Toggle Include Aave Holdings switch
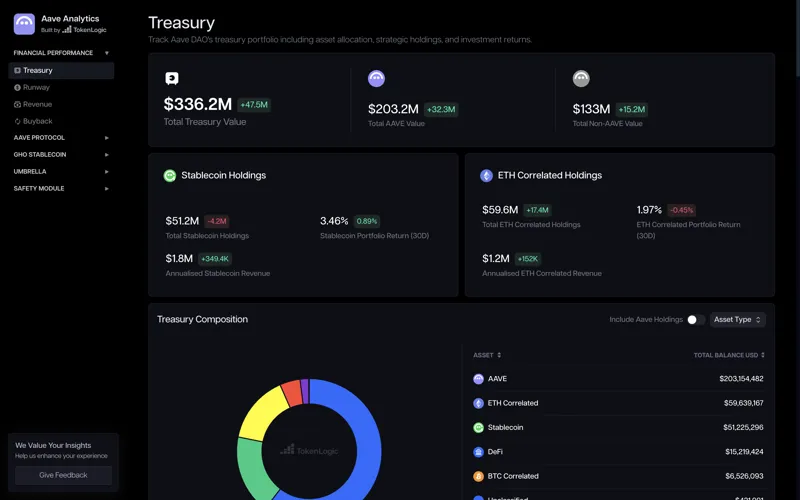 pos(696,319)
